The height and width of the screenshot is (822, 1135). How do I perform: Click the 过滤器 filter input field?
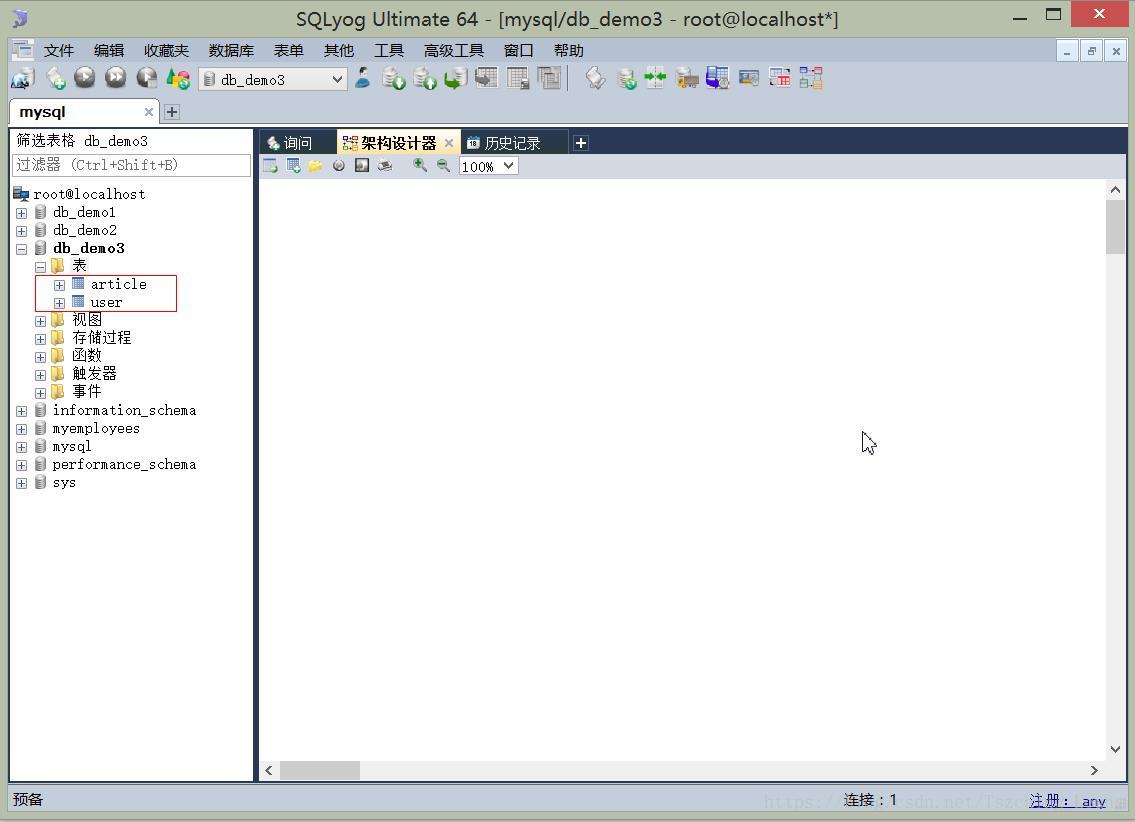(x=131, y=165)
